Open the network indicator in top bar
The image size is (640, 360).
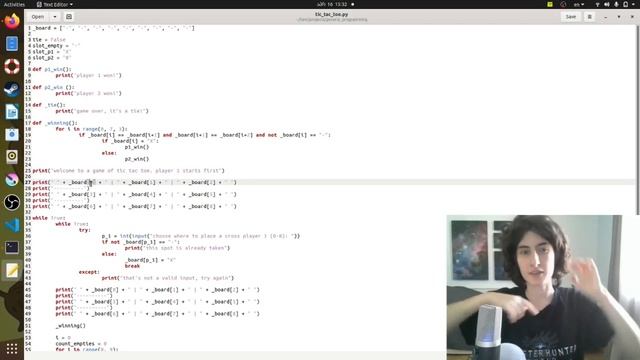point(598,4)
